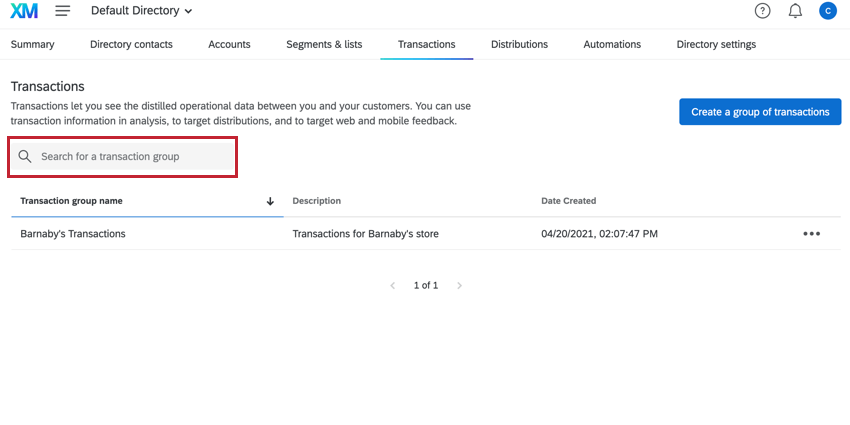Viewport: 850px width, 425px height.
Task: Click the XM logo
Action: point(24,11)
